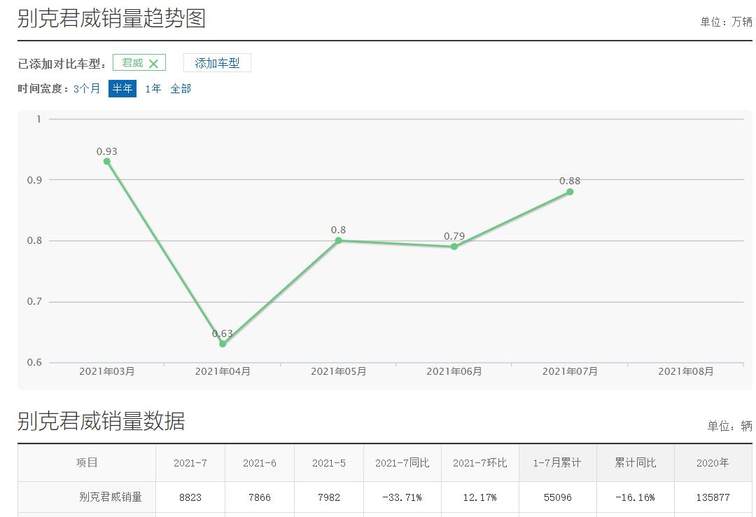This screenshot has width=756, height=517.
Task: Select the 全部 time range
Action: click(181, 89)
